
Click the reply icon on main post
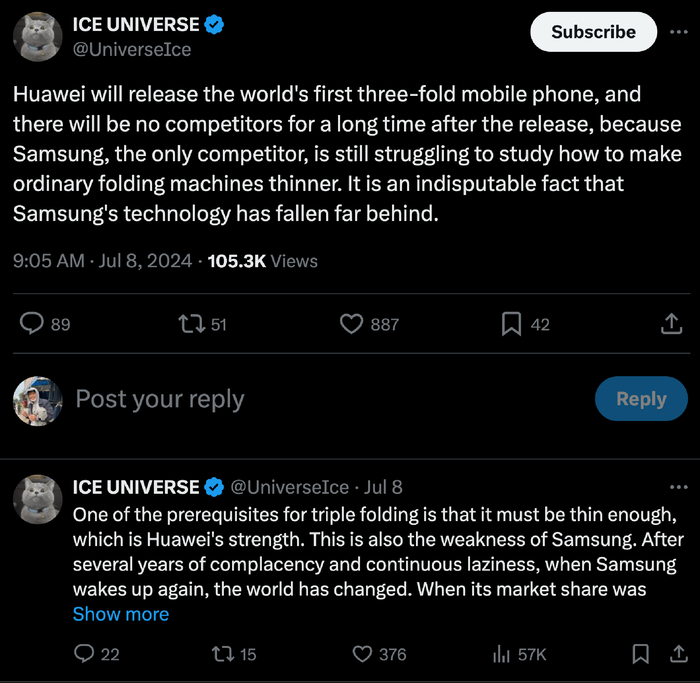[x=33, y=324]
